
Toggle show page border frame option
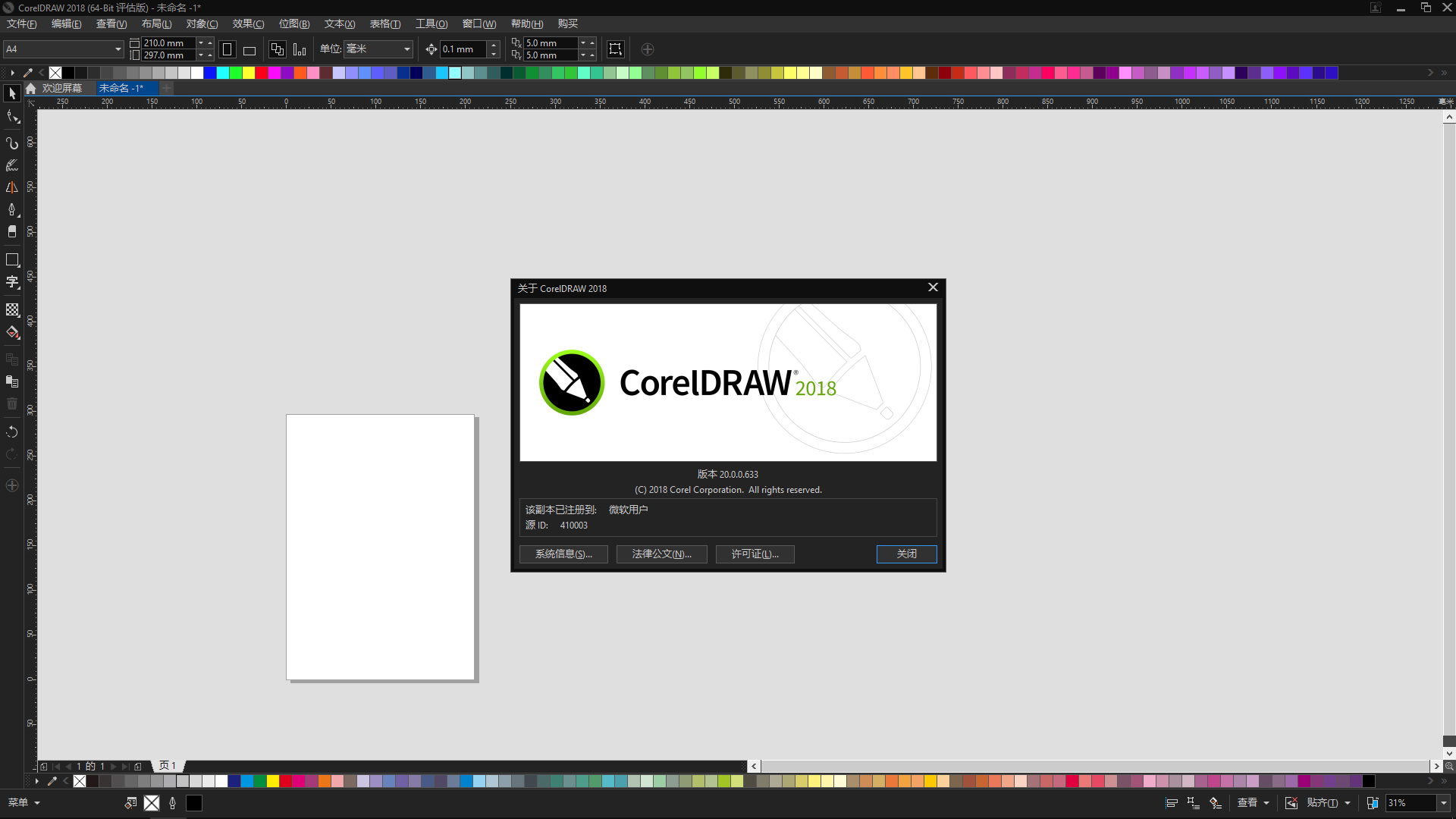pos(615,49)
